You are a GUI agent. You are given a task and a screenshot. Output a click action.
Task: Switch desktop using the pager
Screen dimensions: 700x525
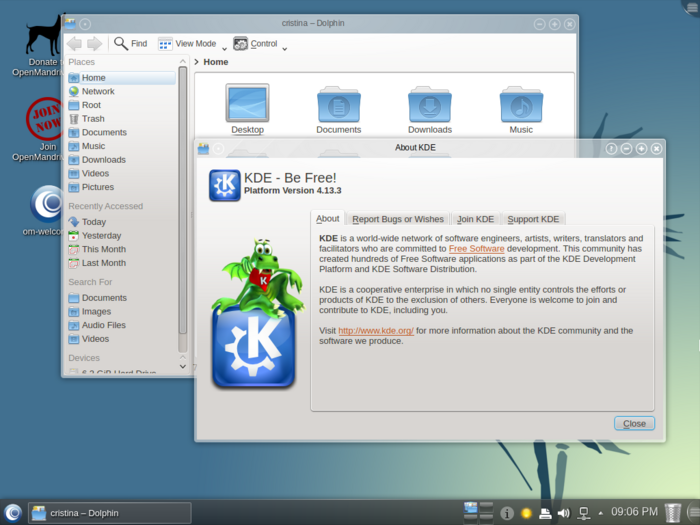point(478,512)
